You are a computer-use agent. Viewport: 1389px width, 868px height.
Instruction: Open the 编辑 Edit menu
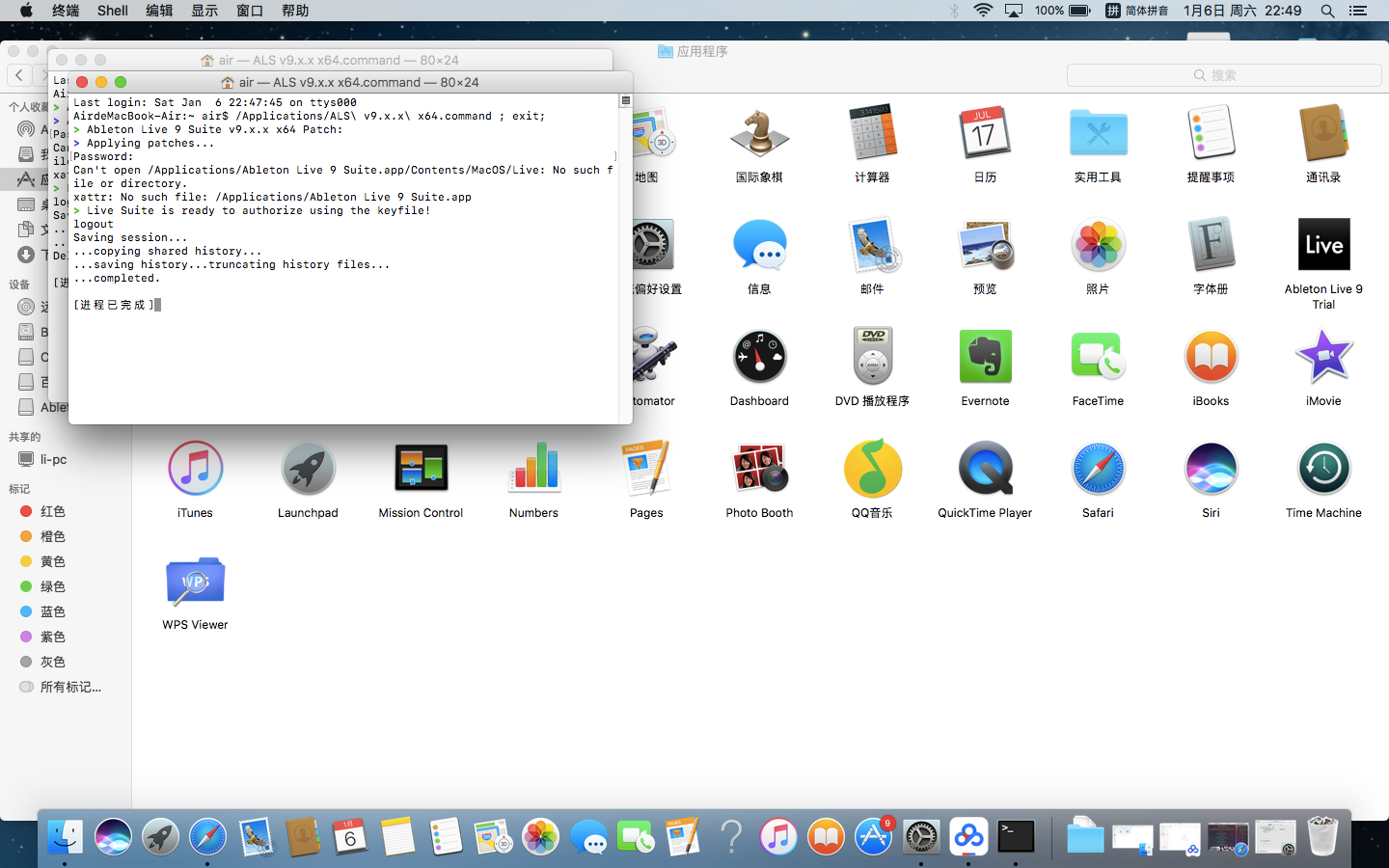click(x=159, y=11)
